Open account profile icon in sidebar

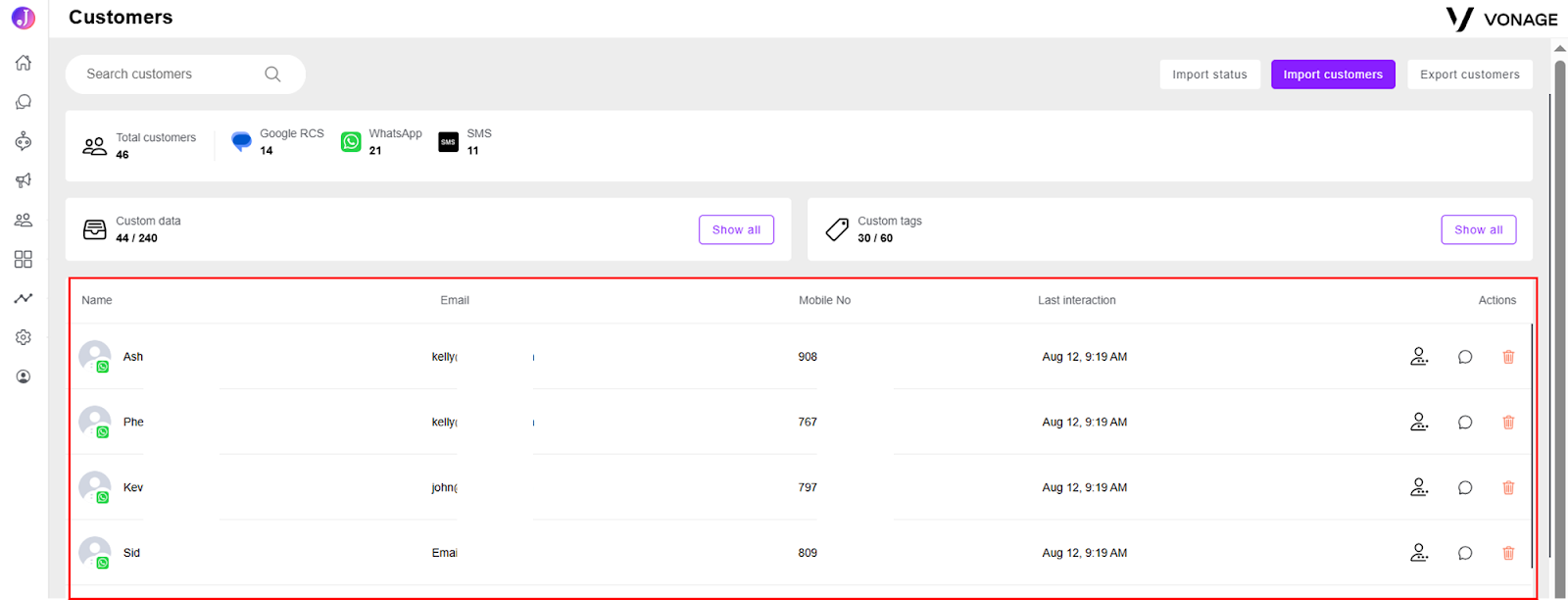tap(24, 376)
